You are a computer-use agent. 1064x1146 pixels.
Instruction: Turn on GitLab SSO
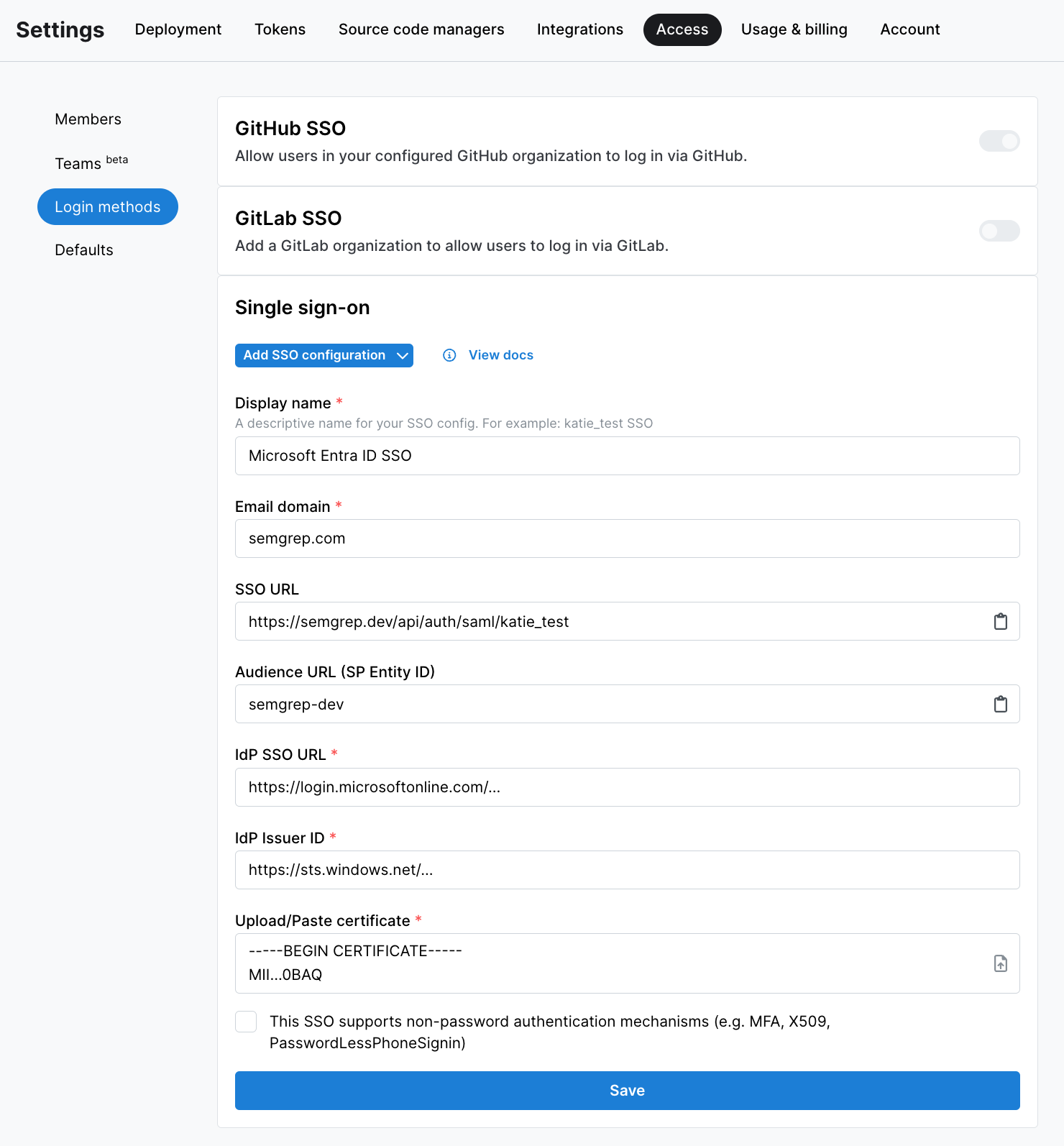(999, 231)
